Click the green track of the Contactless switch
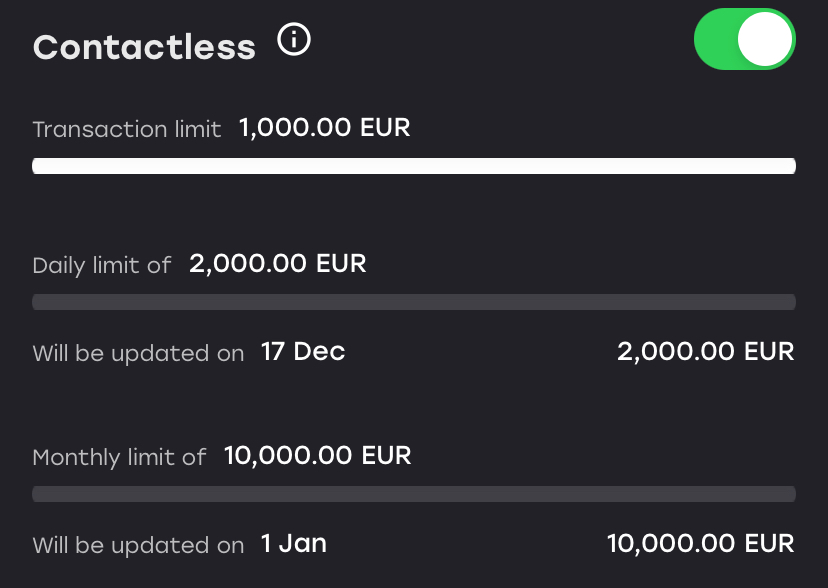The height and width of the screenshot is (588, 828). (716, 41)
